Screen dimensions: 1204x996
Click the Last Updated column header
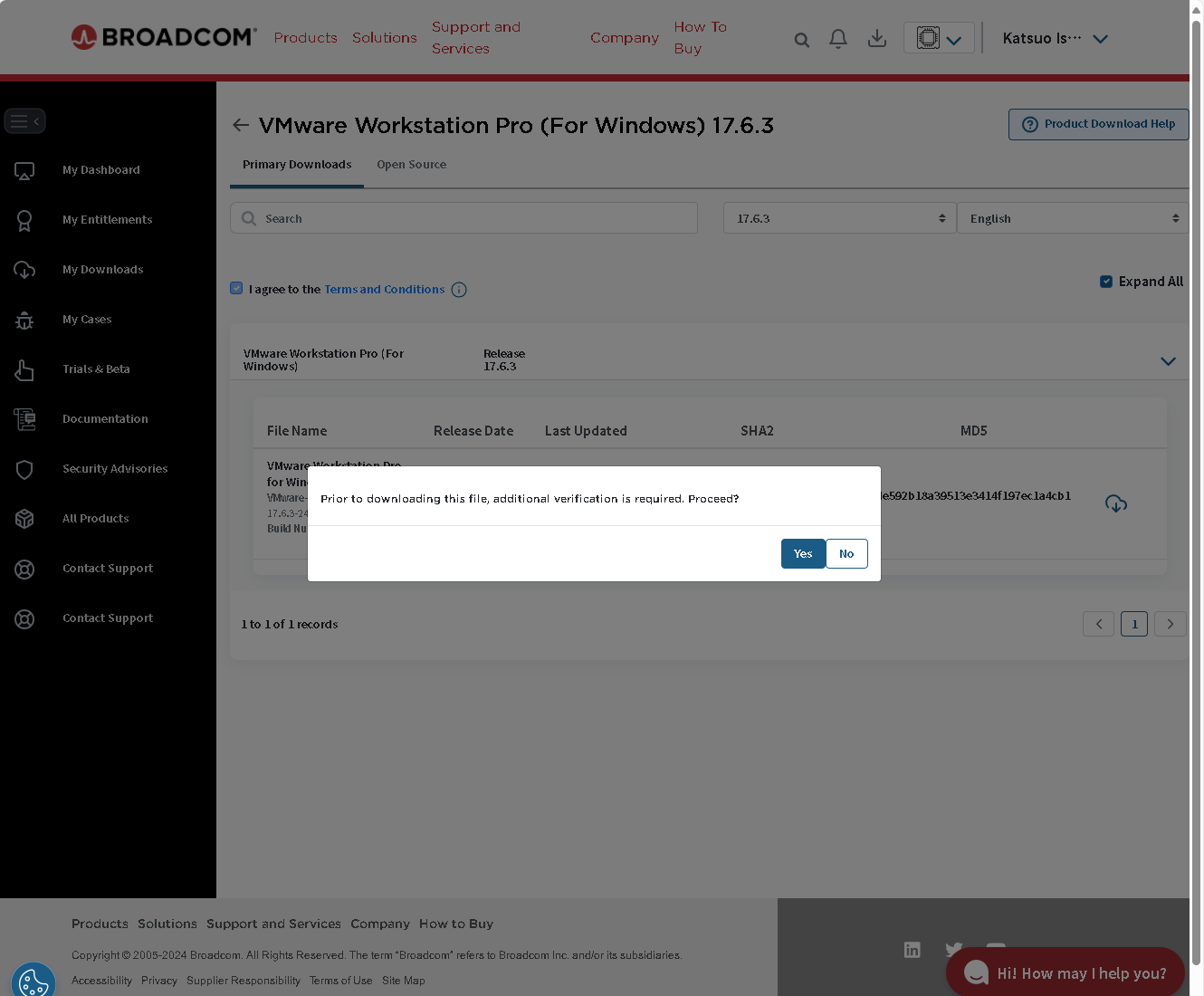click(x=586, y=431)
